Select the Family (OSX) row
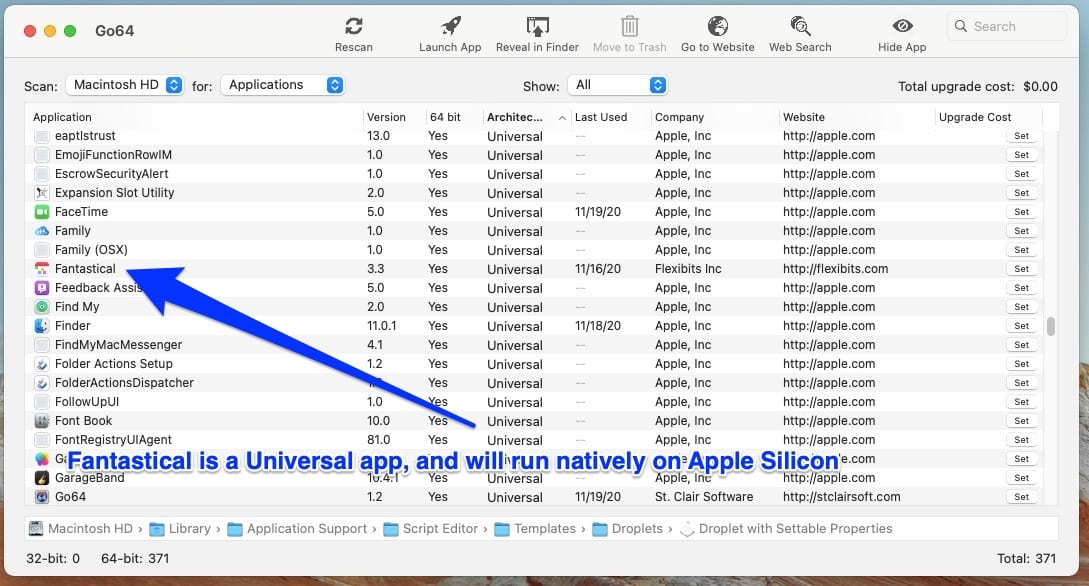1089x586 pixels. tap(535, 250)
